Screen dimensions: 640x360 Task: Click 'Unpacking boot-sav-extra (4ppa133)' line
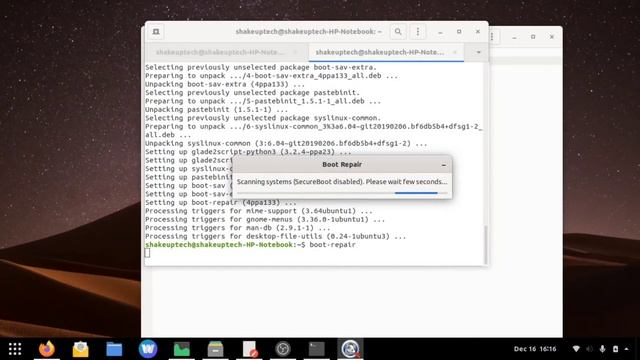click(x=225, y=84)
